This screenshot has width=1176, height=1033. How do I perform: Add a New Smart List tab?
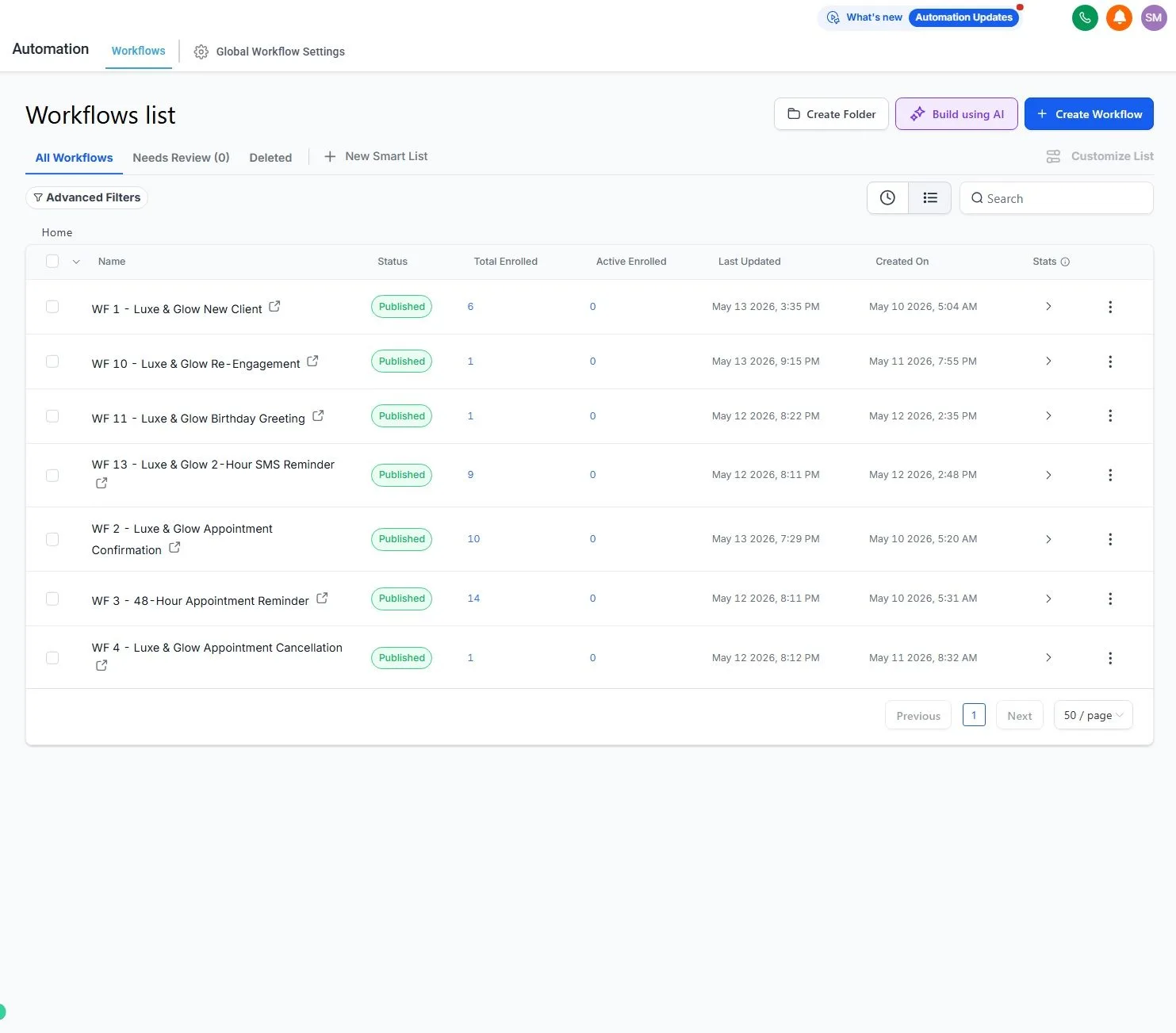tap(376, 157)
